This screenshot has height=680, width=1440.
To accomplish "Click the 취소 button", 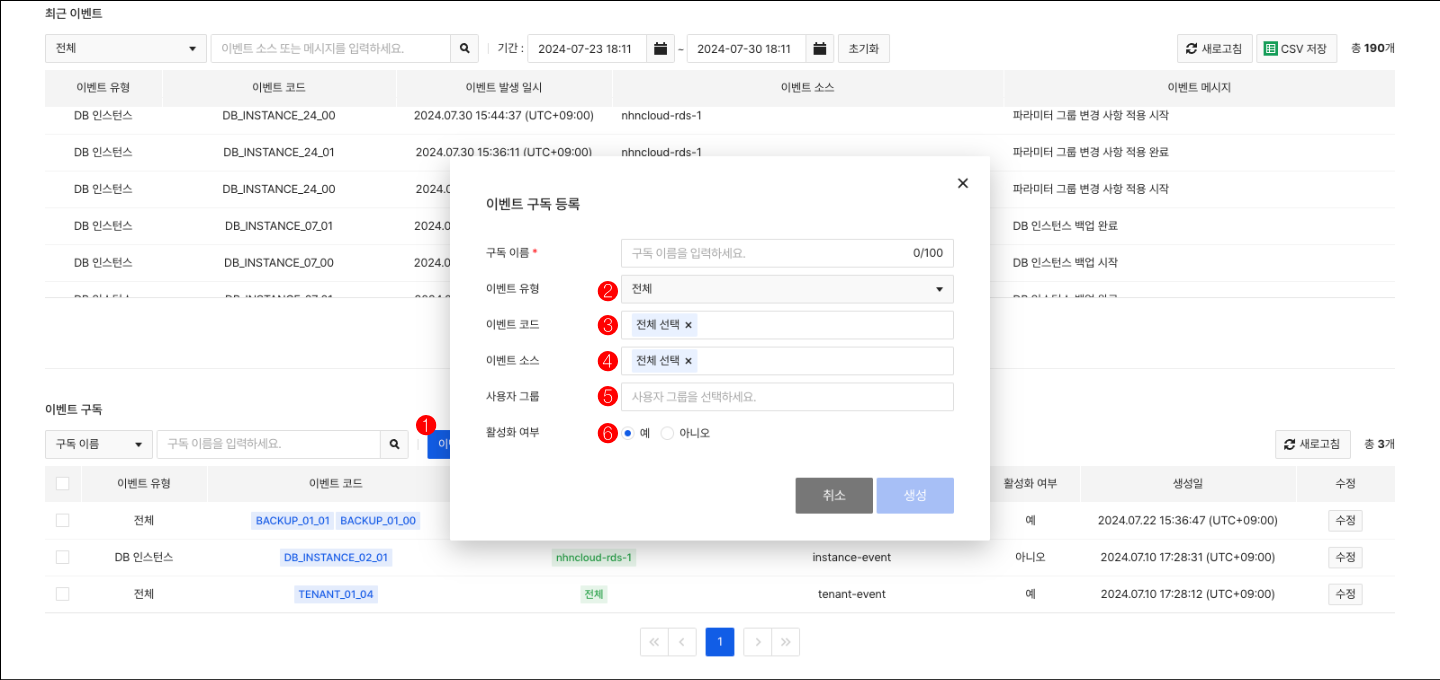I will tap(834, 495).
